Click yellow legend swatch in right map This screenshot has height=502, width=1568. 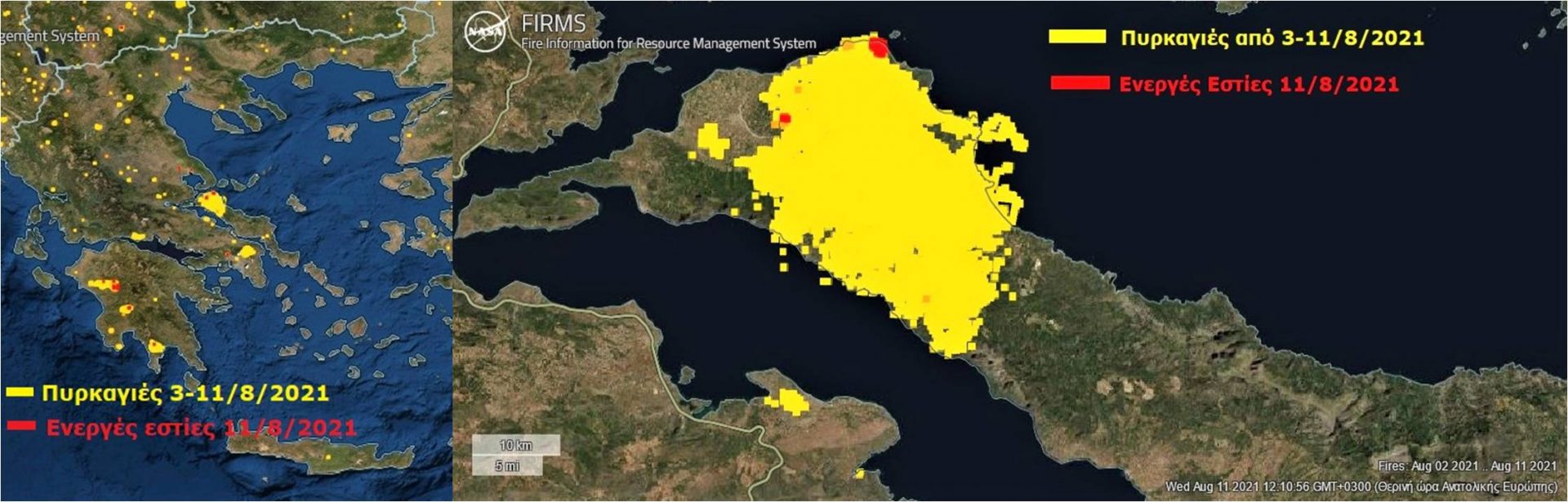(x=1077, y=37)
